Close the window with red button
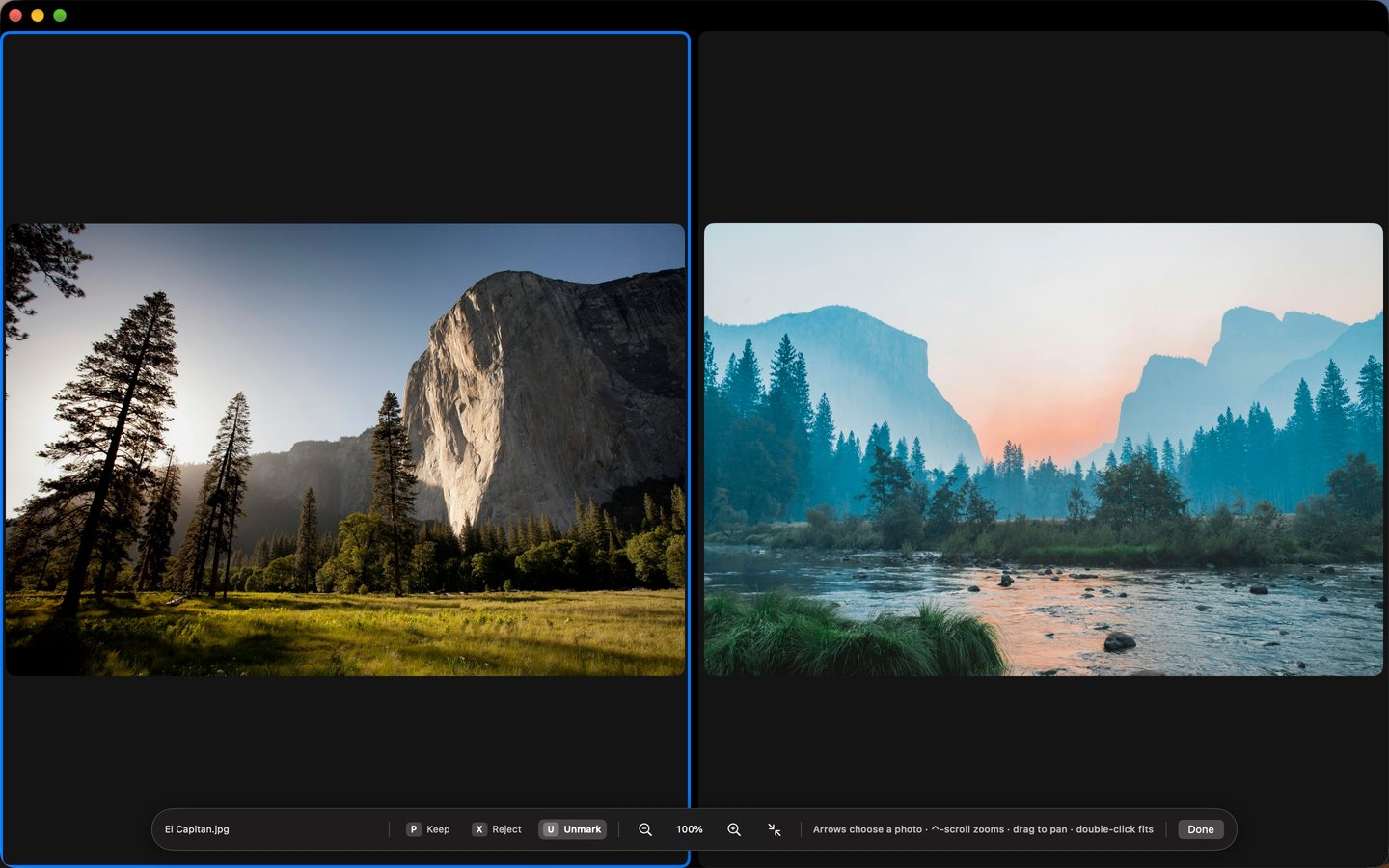1389x868 pixels. pyautogui.click(x=15, y=15)
